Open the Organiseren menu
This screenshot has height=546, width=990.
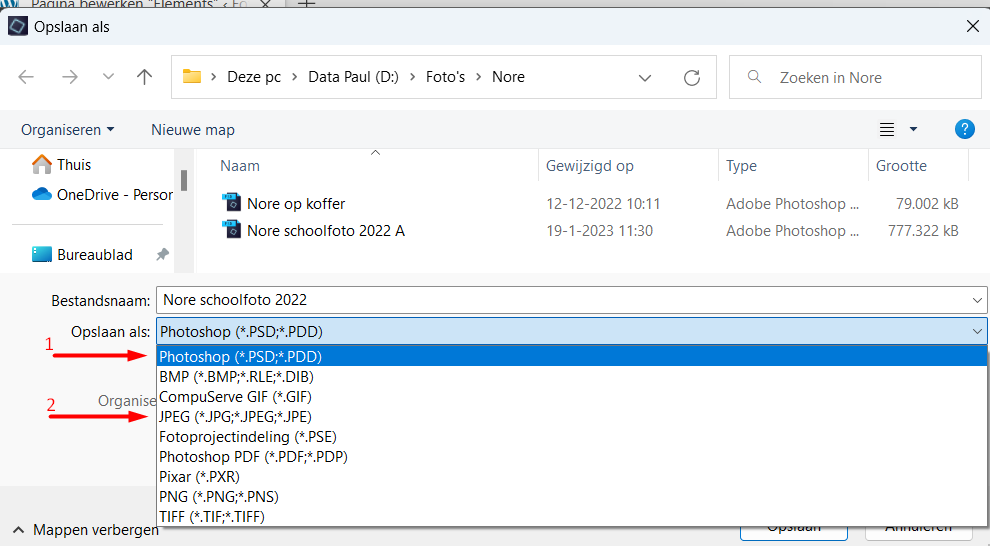point(67,129)
